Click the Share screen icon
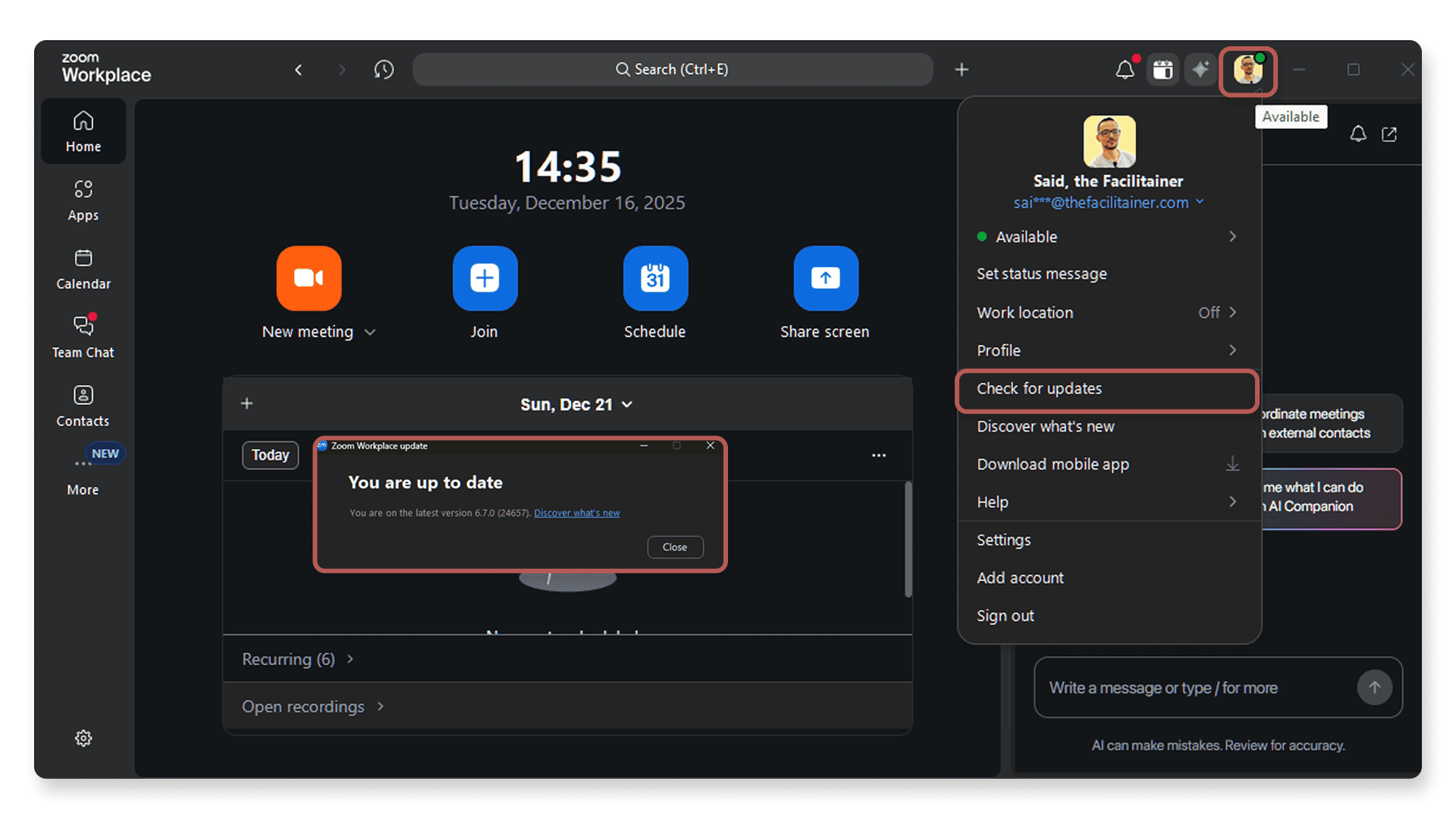 click(825, 278)
